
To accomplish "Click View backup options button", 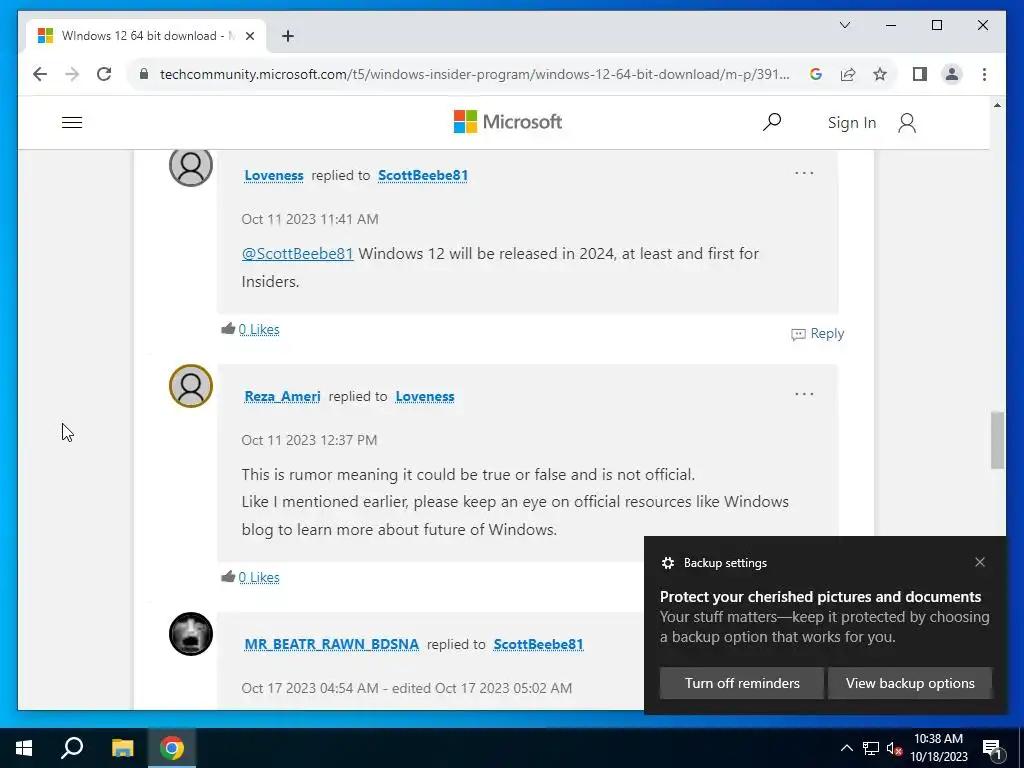I will point(910,683).
